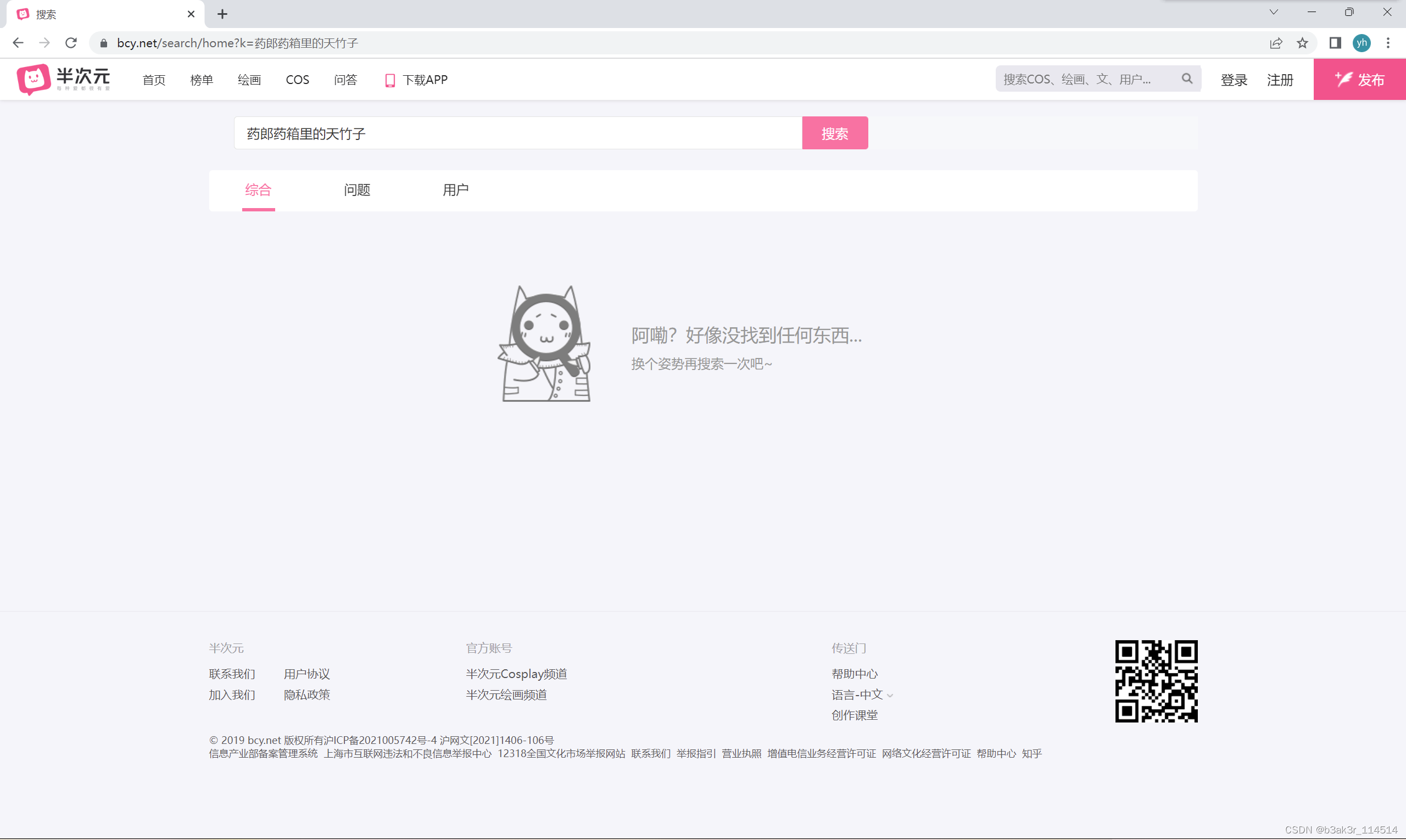The height and width of the screenshot is (840, 1406).
Task: Open the browser side panel icon
Action: tap(1335, 43)
